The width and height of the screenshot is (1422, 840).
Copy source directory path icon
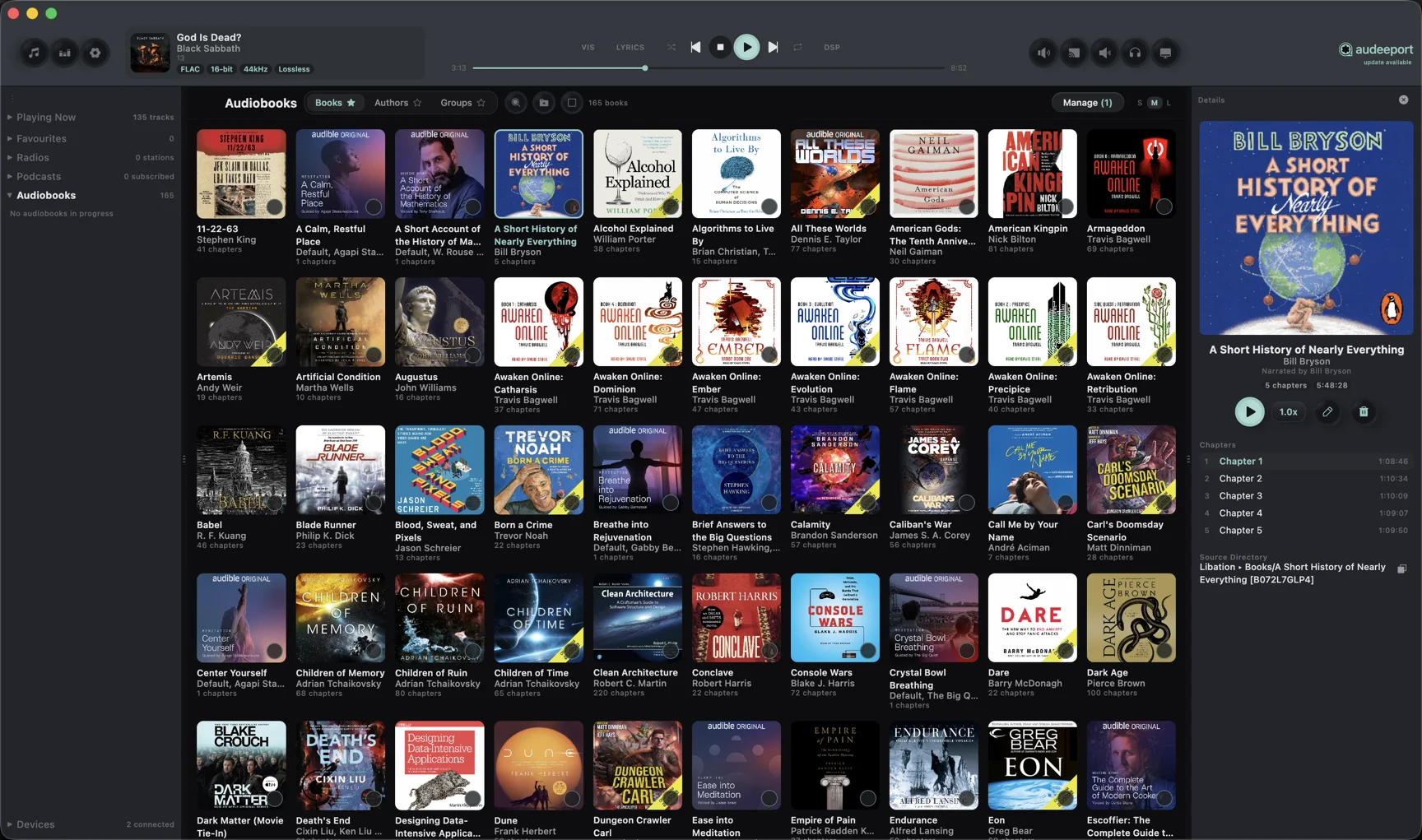pos(1402,569)
